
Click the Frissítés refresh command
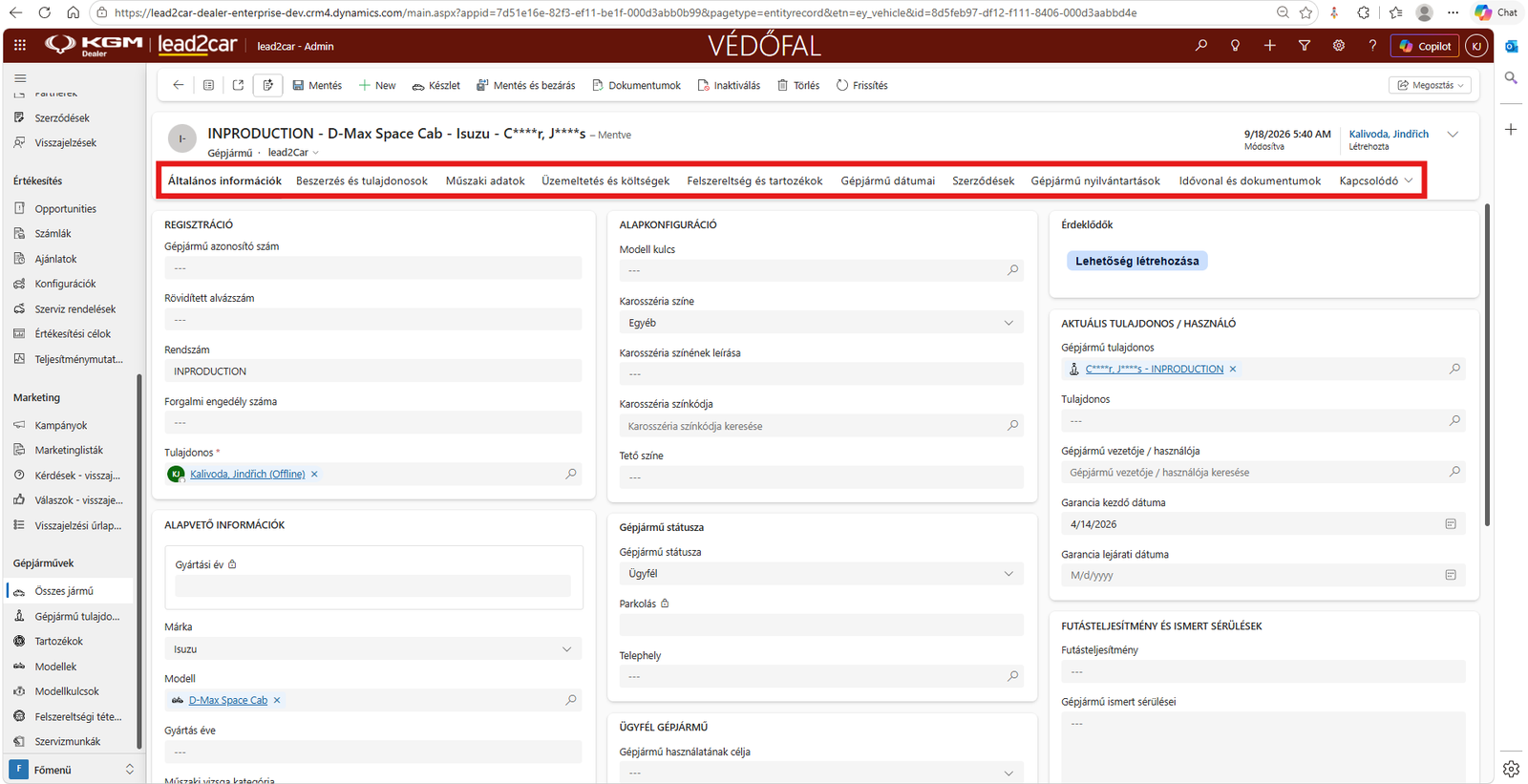(862, 85)
